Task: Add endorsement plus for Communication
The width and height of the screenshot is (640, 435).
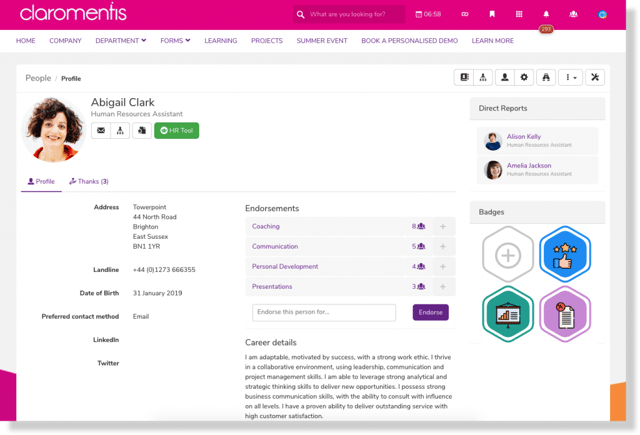Action: point(443,246)
